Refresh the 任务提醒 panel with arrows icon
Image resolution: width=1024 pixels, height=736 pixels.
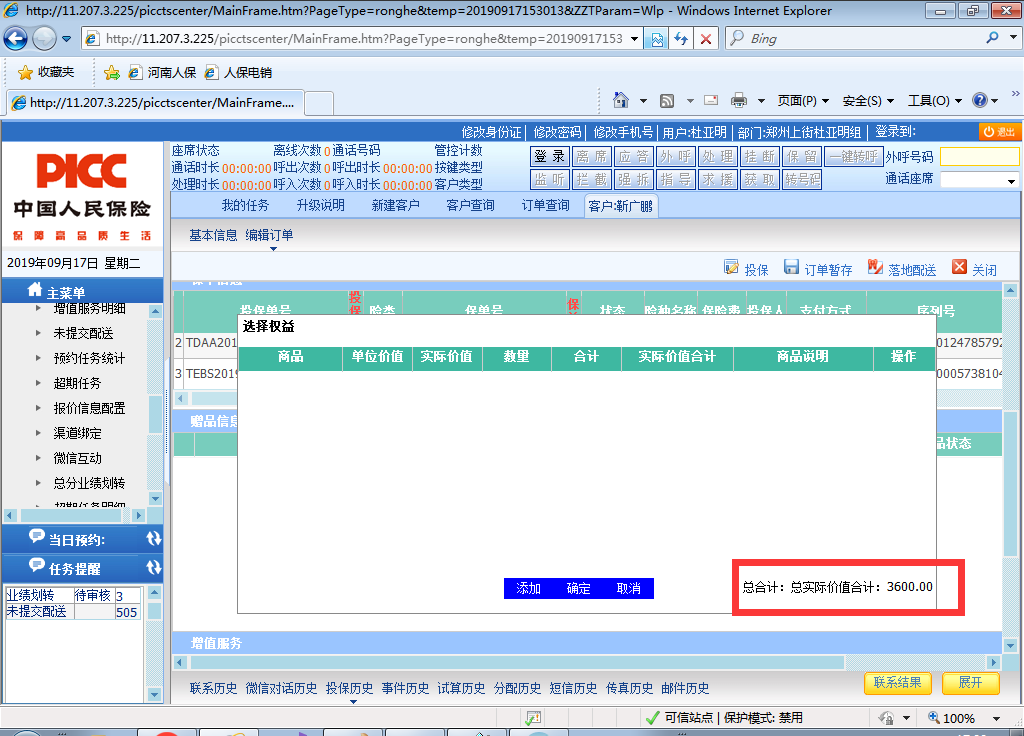(153, 567)
